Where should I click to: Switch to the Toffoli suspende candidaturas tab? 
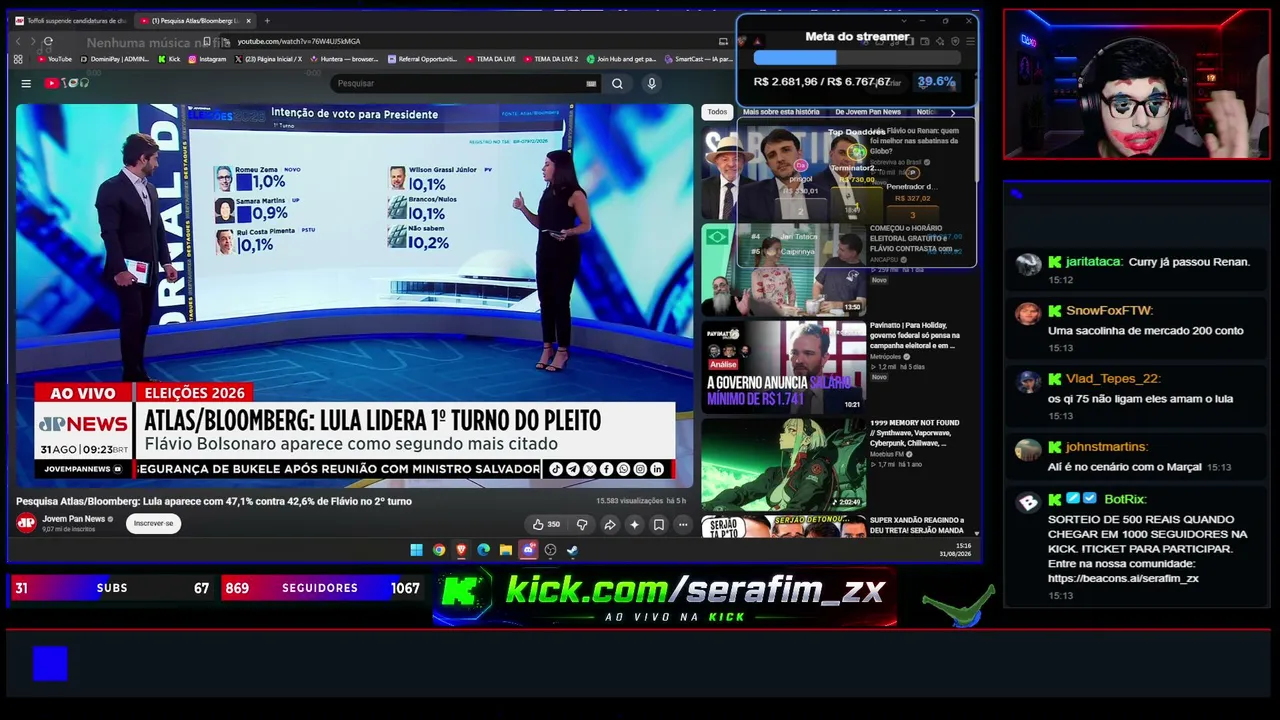point(70,20)
